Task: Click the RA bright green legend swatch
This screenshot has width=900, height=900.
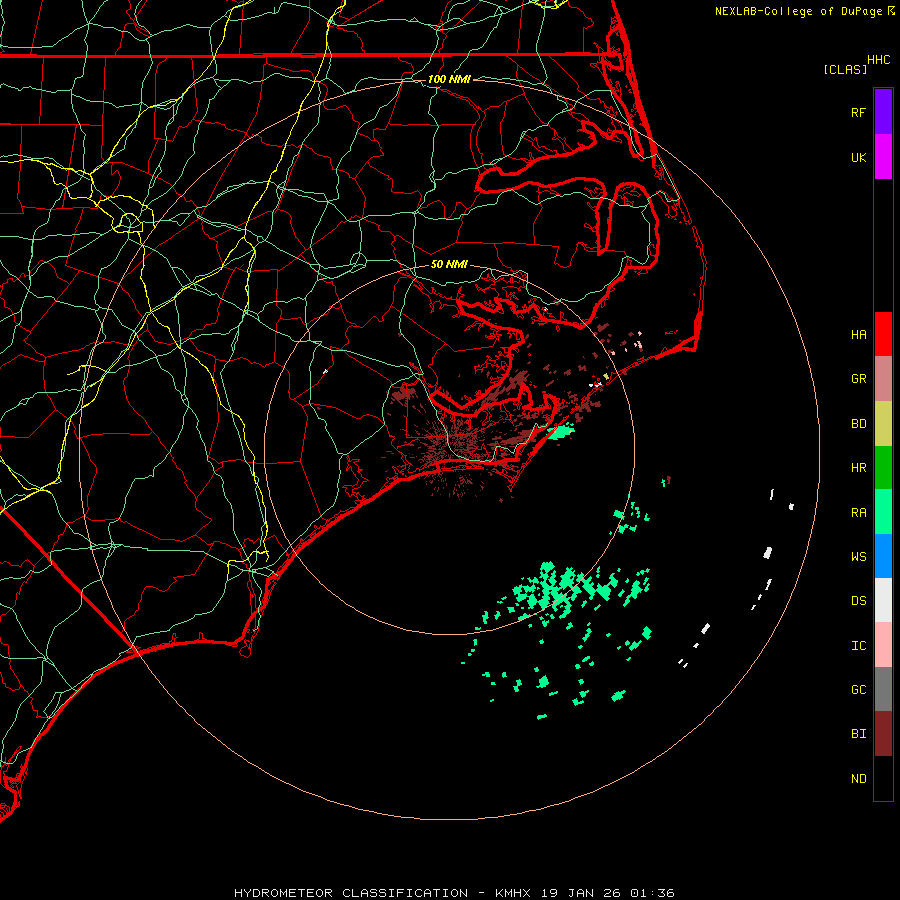Action: 883,512
